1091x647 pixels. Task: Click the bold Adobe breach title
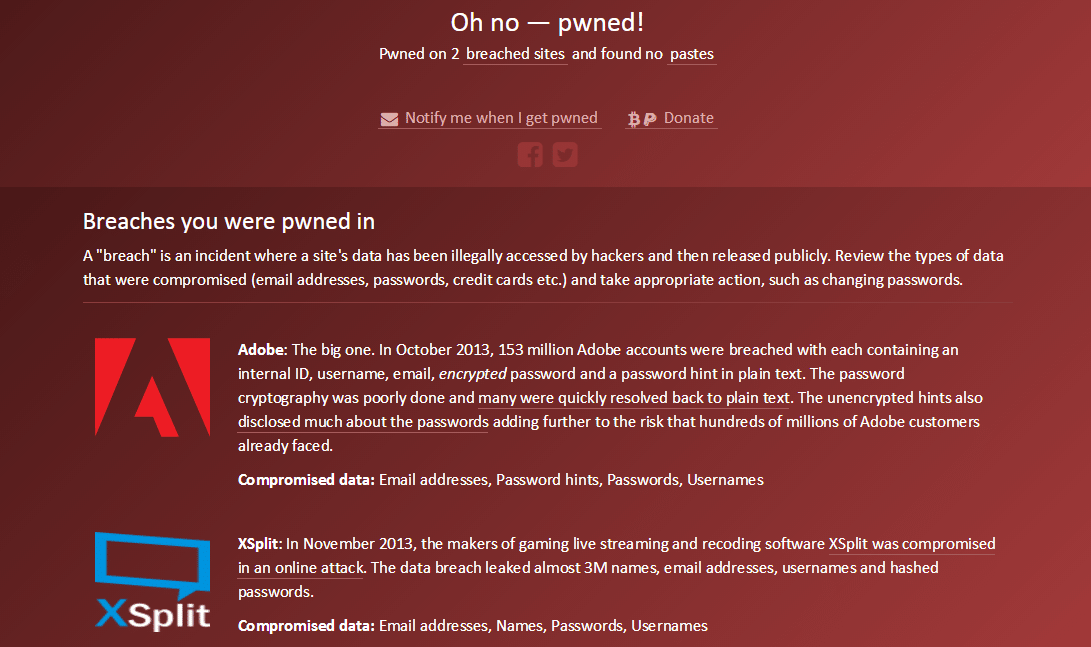(262, 350)
